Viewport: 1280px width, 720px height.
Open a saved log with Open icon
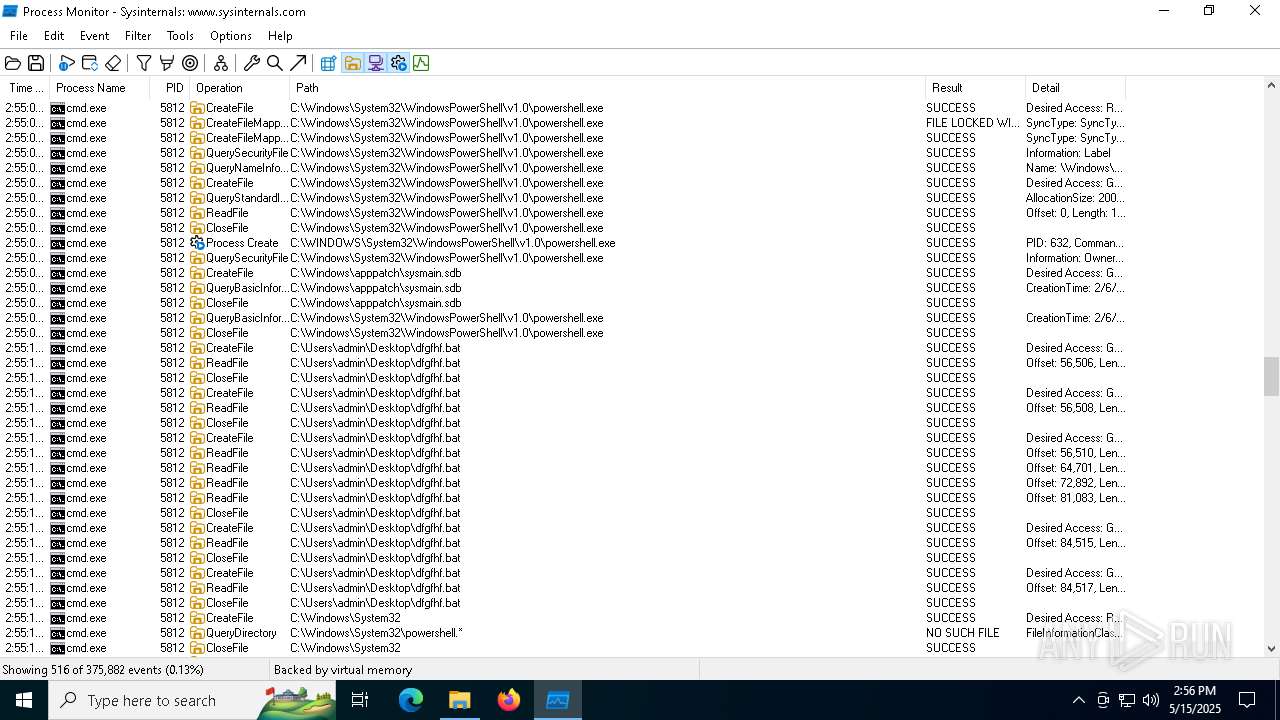pyautogui.click(x=13, y=63)
